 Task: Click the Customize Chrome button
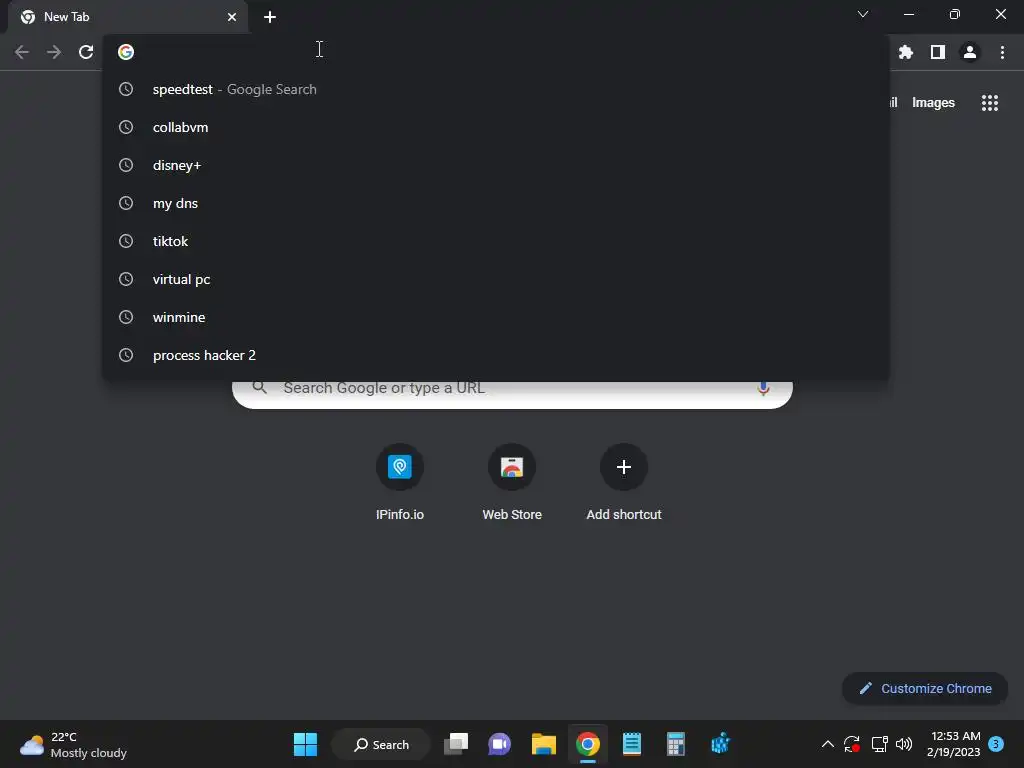925,688
